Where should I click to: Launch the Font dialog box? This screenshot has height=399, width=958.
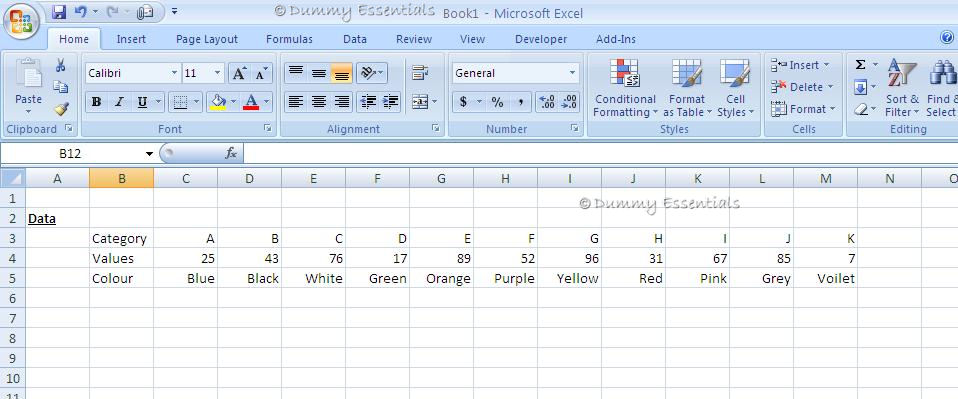[x=268, y=129]
